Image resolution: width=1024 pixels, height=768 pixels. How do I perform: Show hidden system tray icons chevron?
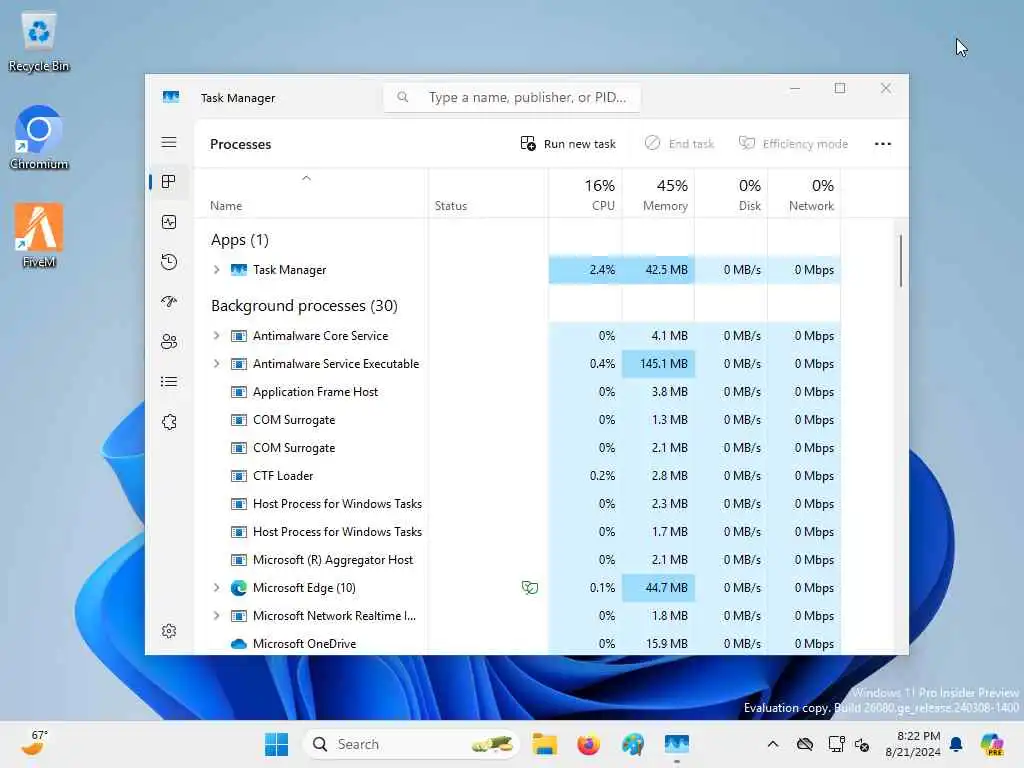[773, 744]
